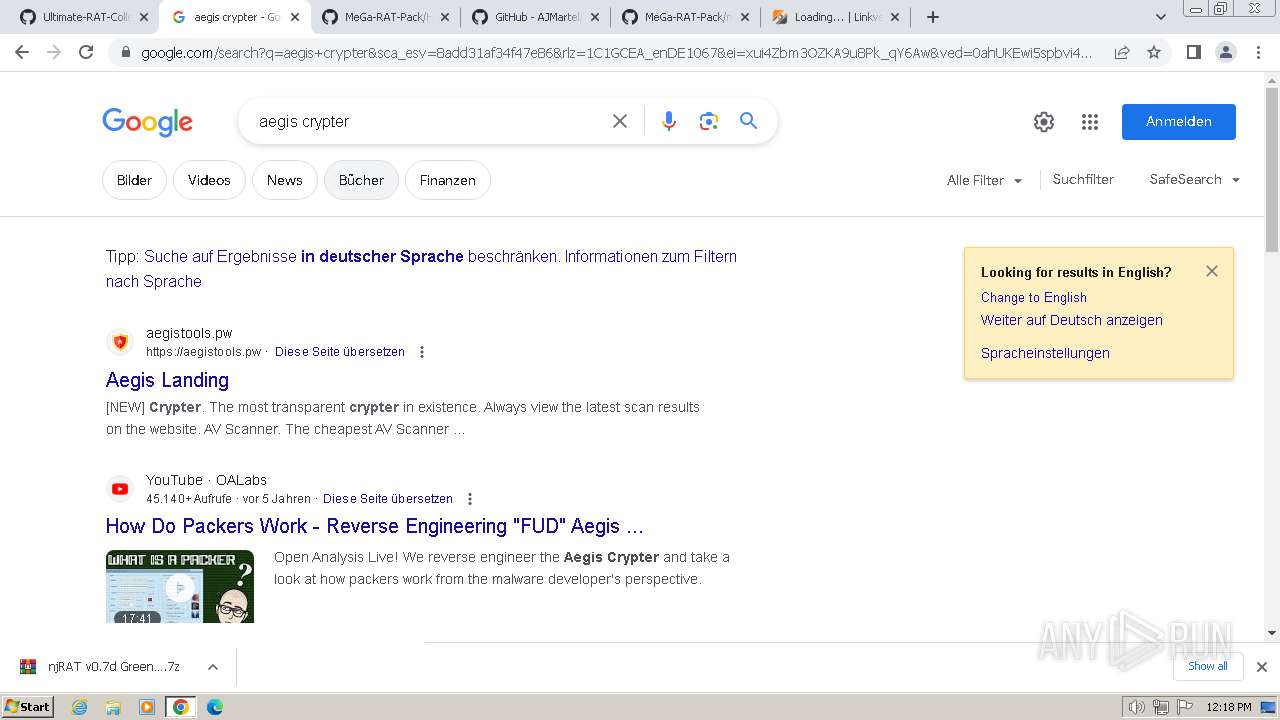1280x720 pixels.
Task: Open the tab search dropdown
Action: (x=1161, y=17)
